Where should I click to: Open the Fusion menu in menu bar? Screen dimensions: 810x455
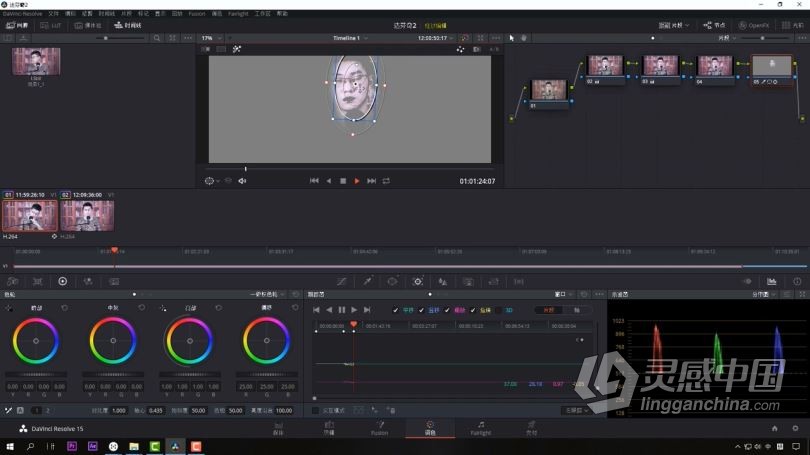coord(196,13)
